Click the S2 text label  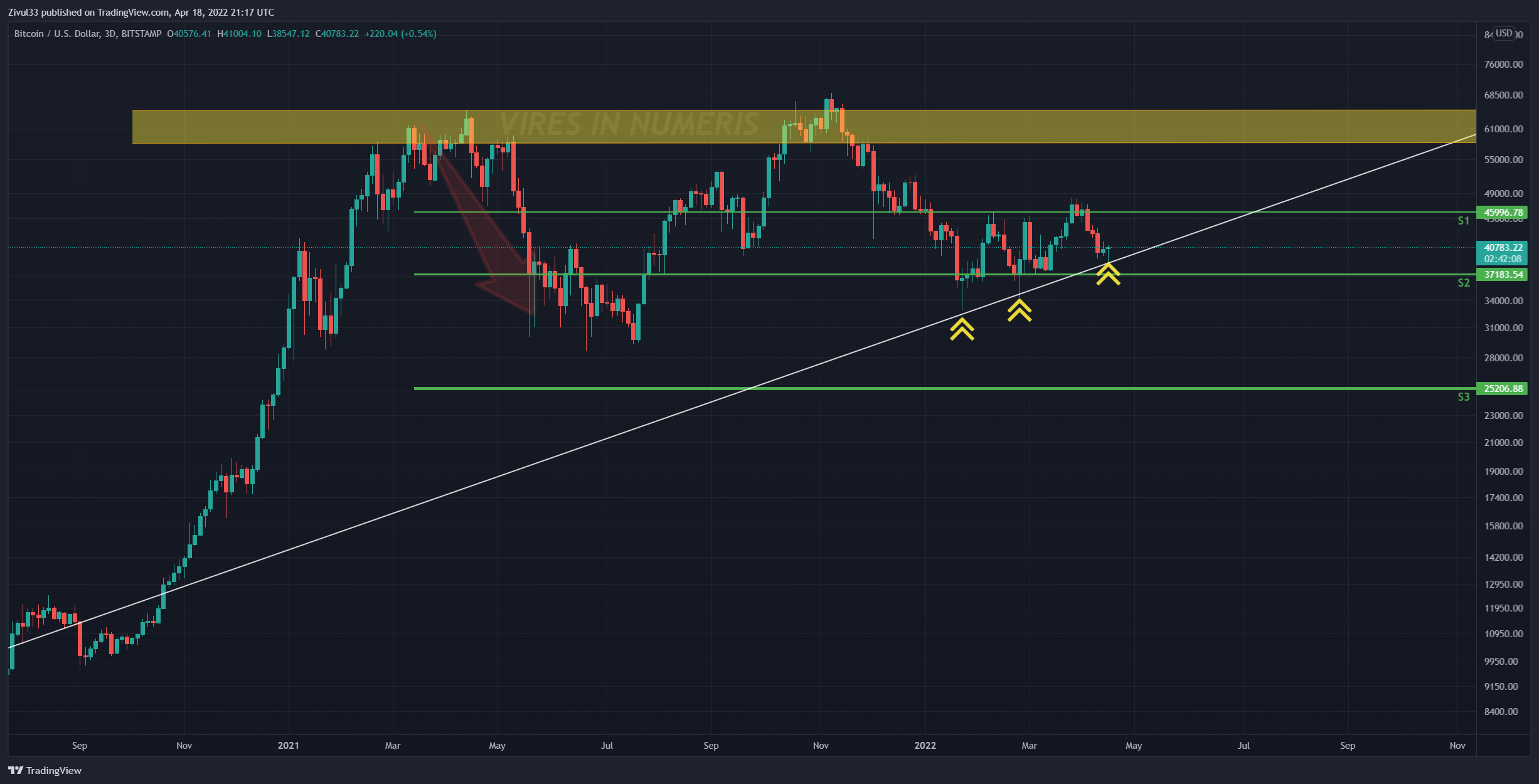click(1463, 283)
